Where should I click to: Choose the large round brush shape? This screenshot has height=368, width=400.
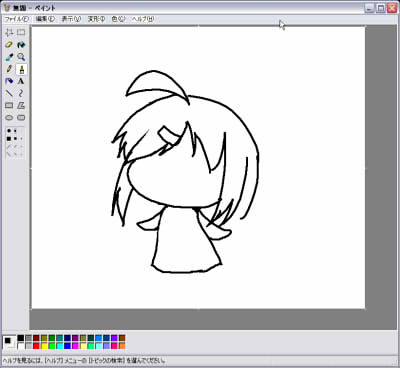click(x=9, y=131)
